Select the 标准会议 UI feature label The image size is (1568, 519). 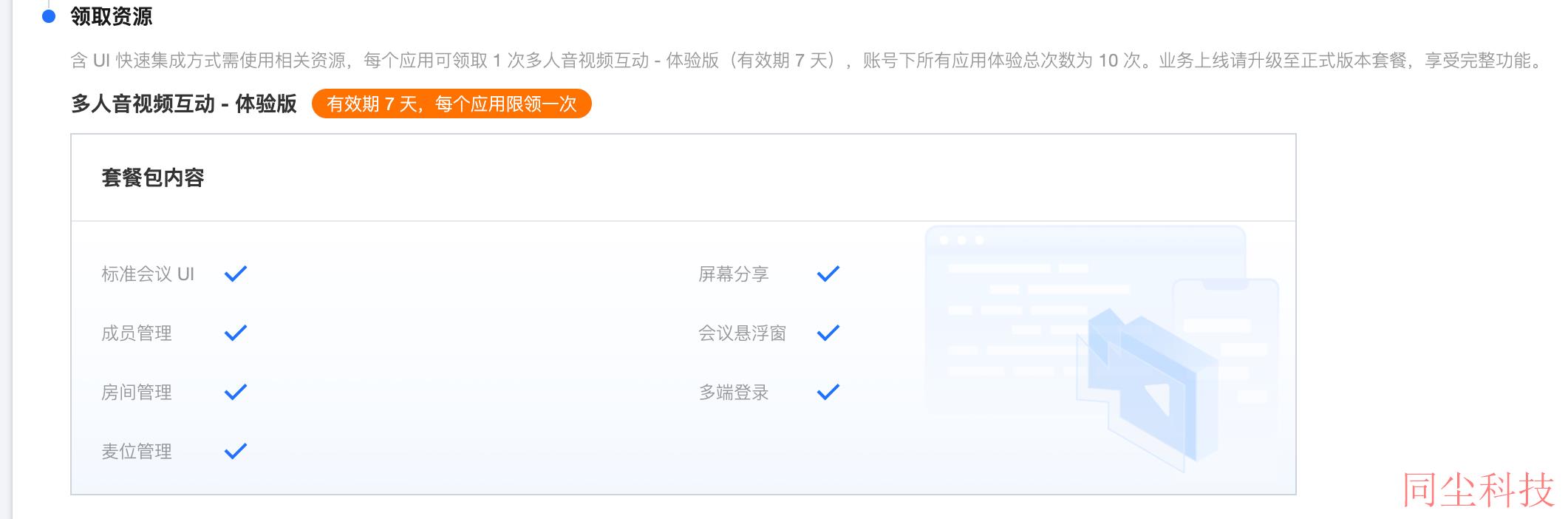coord(148,274)
